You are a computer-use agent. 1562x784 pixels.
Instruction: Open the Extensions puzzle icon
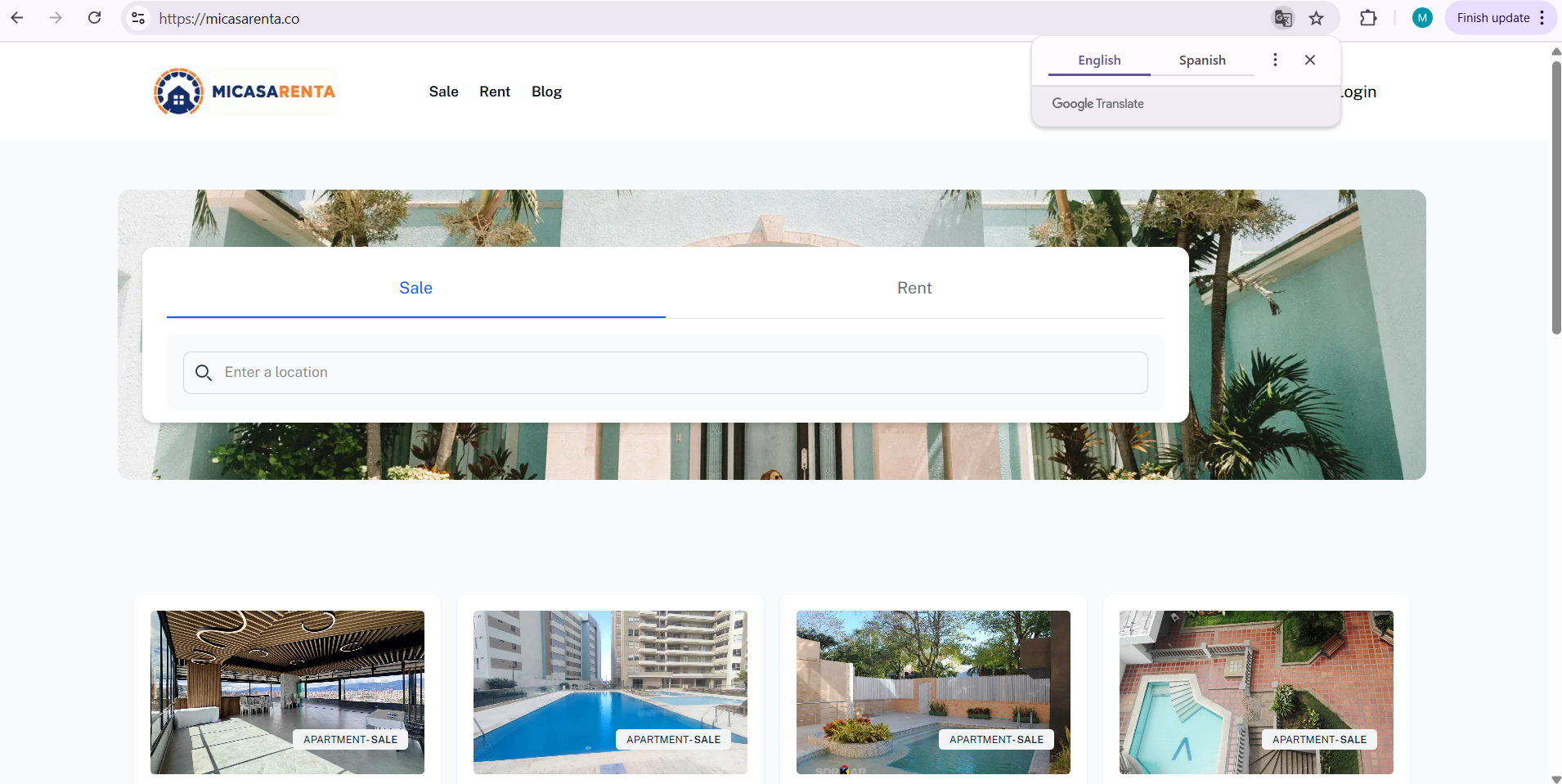tap(1368, 18)
